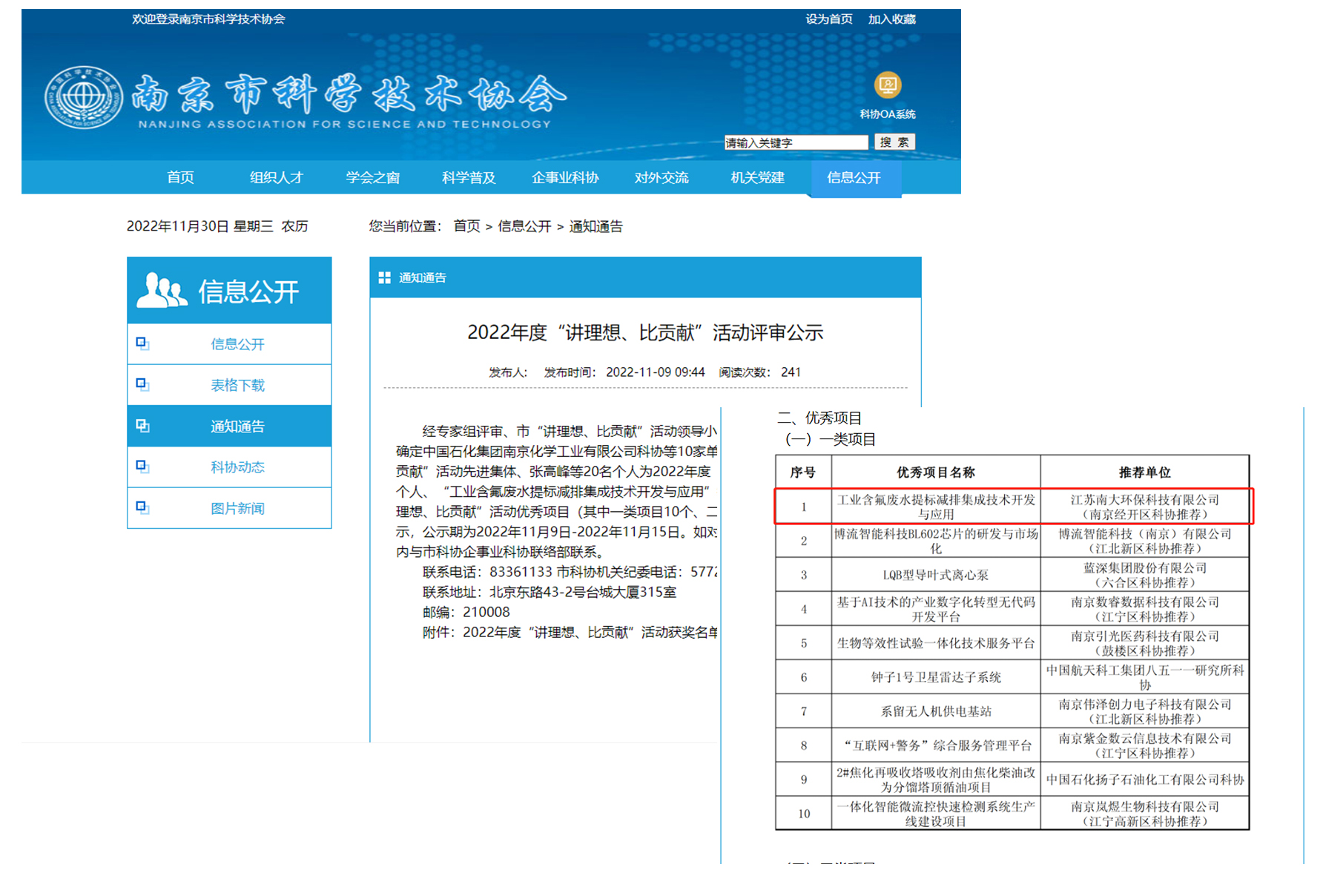Click the grid icon beside 通知通告 title
The width and height of the screenshot is (1323, 896).
click(384, 277)
